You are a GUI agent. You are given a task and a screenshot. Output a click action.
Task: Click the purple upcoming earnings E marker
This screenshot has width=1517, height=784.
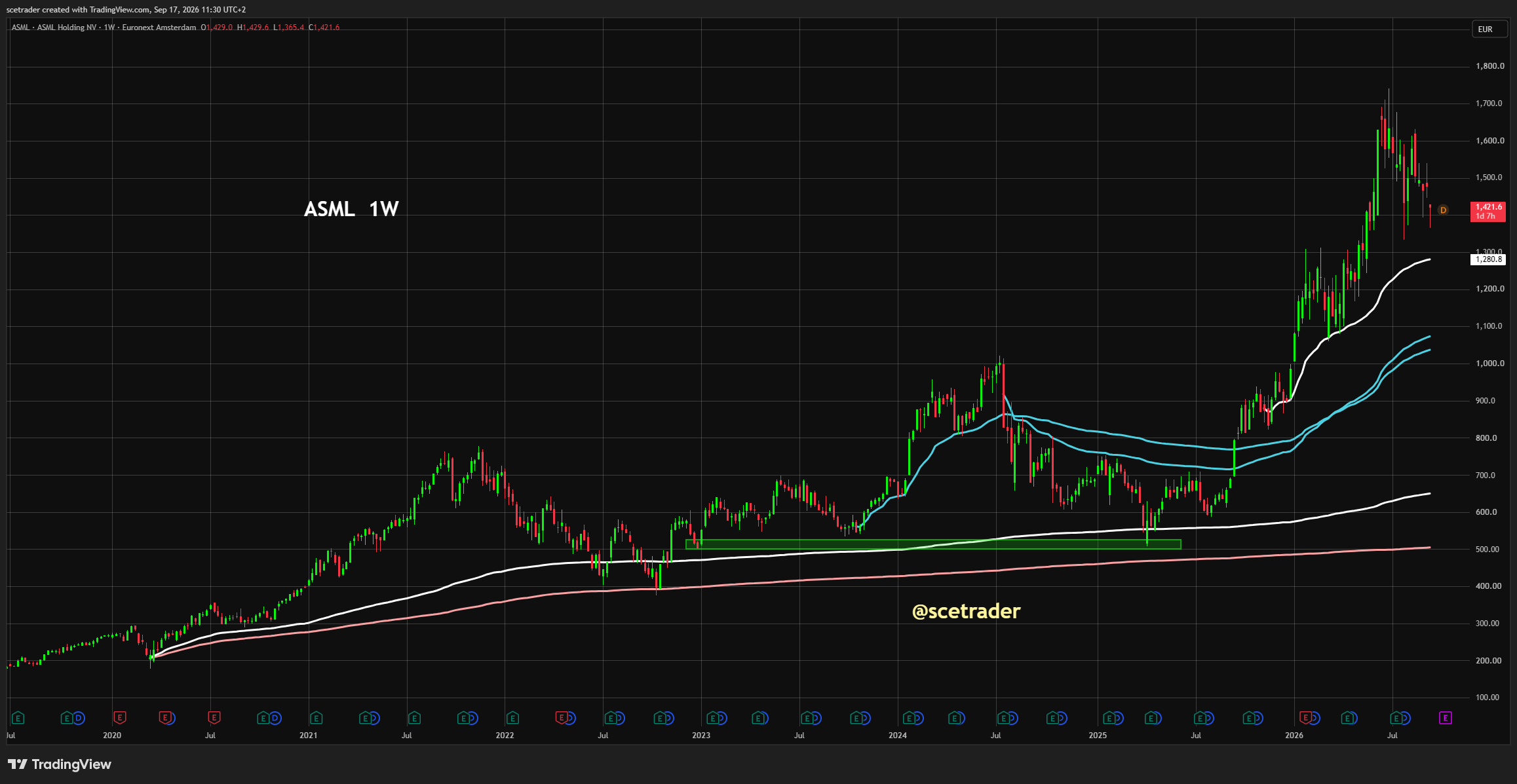(x=1445, y=718)
